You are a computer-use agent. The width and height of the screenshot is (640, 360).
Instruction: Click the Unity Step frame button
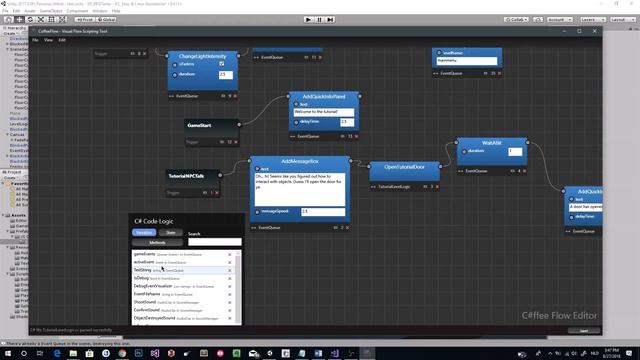pyautogui.click(x=330, y=20)
